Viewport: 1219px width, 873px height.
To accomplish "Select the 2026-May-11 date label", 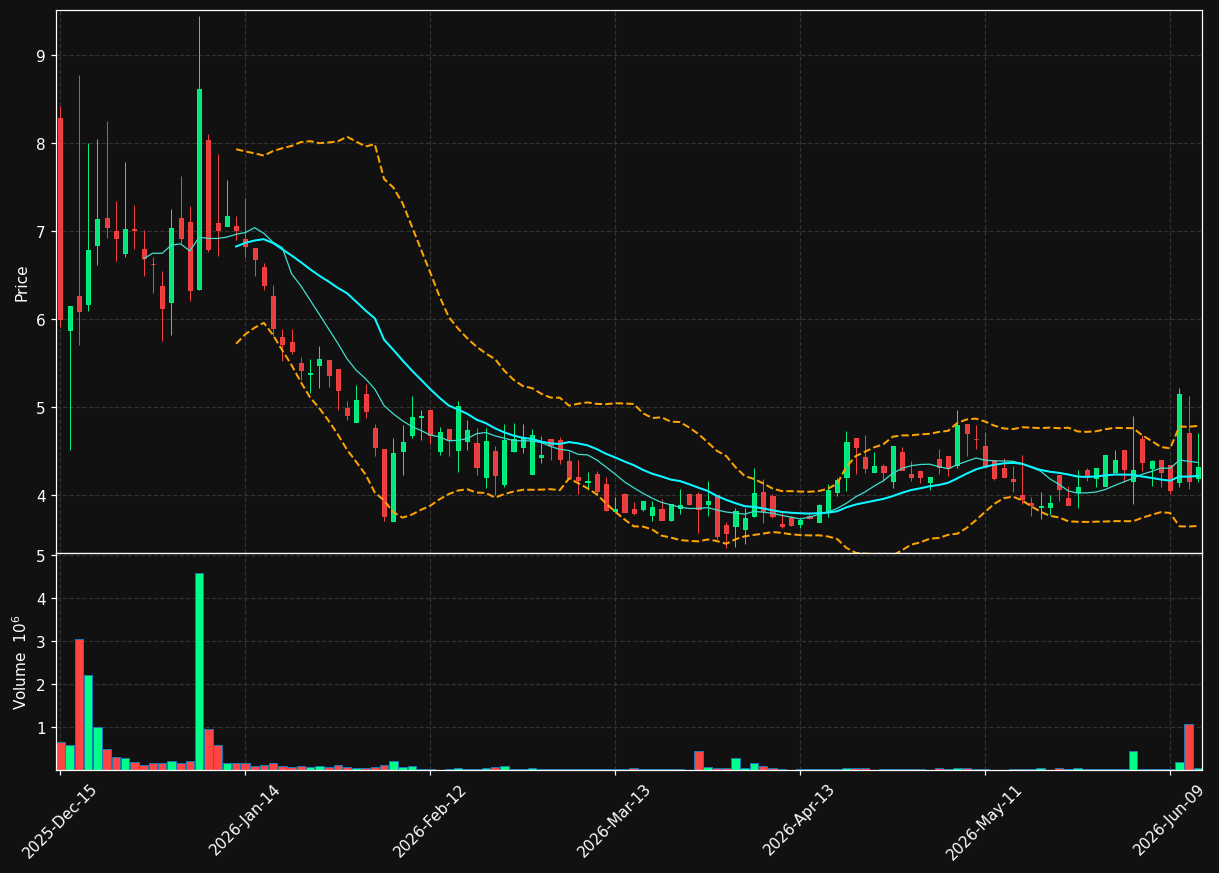I will (x=984, y=821).
